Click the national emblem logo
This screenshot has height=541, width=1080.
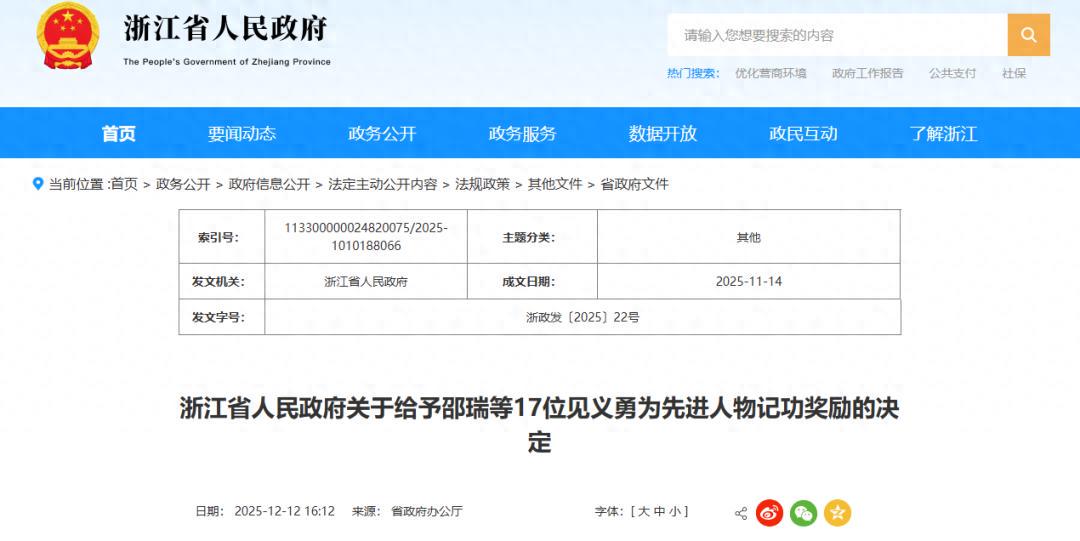68,36
